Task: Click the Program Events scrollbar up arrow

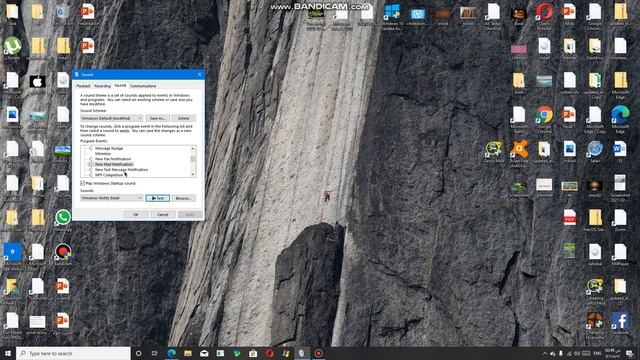Action: click(x=193, y=149)
